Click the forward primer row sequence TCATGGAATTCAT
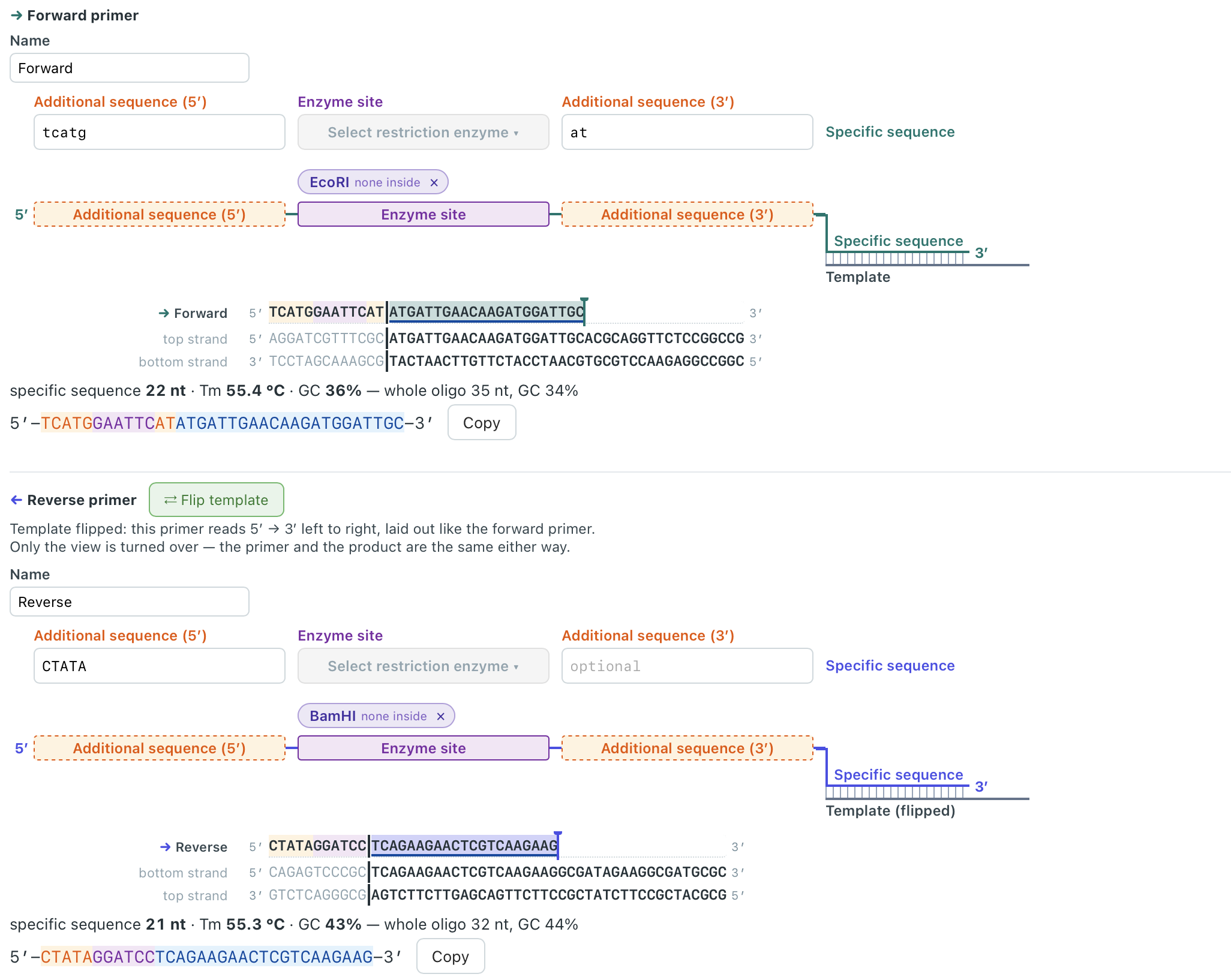The image size is (1231, 980). (326, 312)
